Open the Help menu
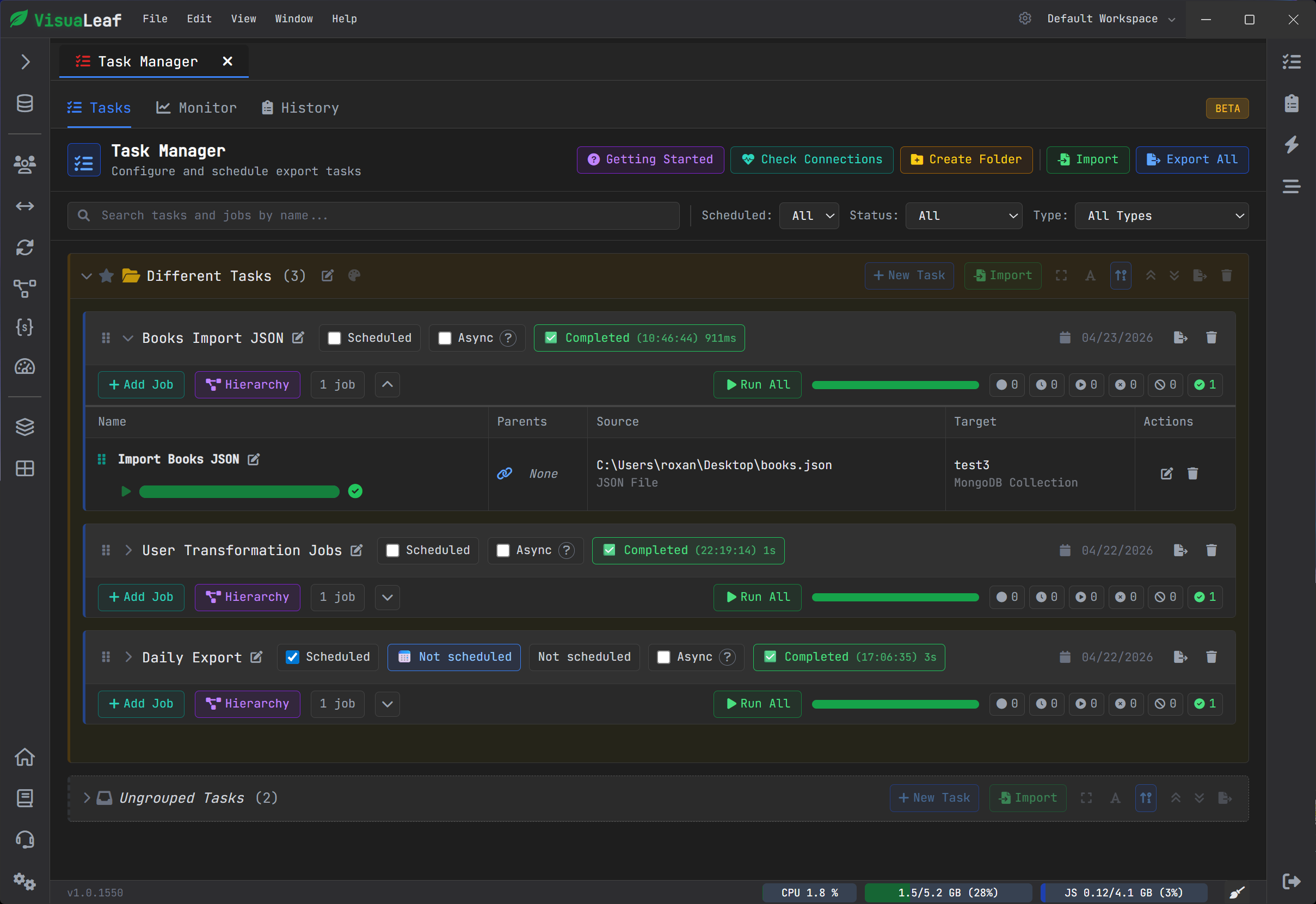 click(x=345, y=19)
